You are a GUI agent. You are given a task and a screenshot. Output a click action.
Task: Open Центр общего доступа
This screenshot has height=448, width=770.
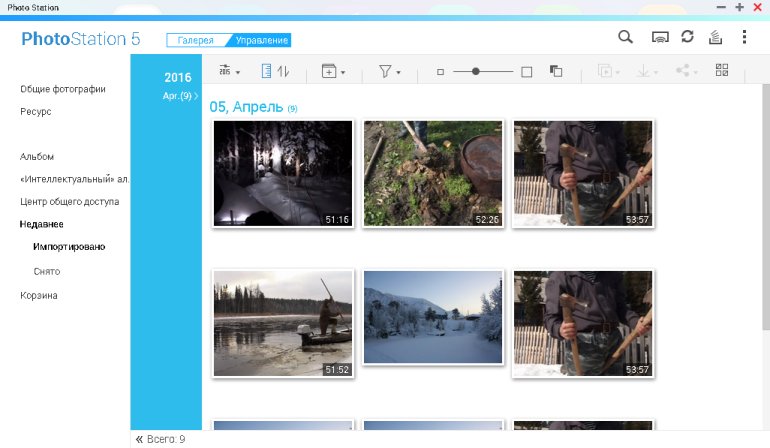click(69, 201)
